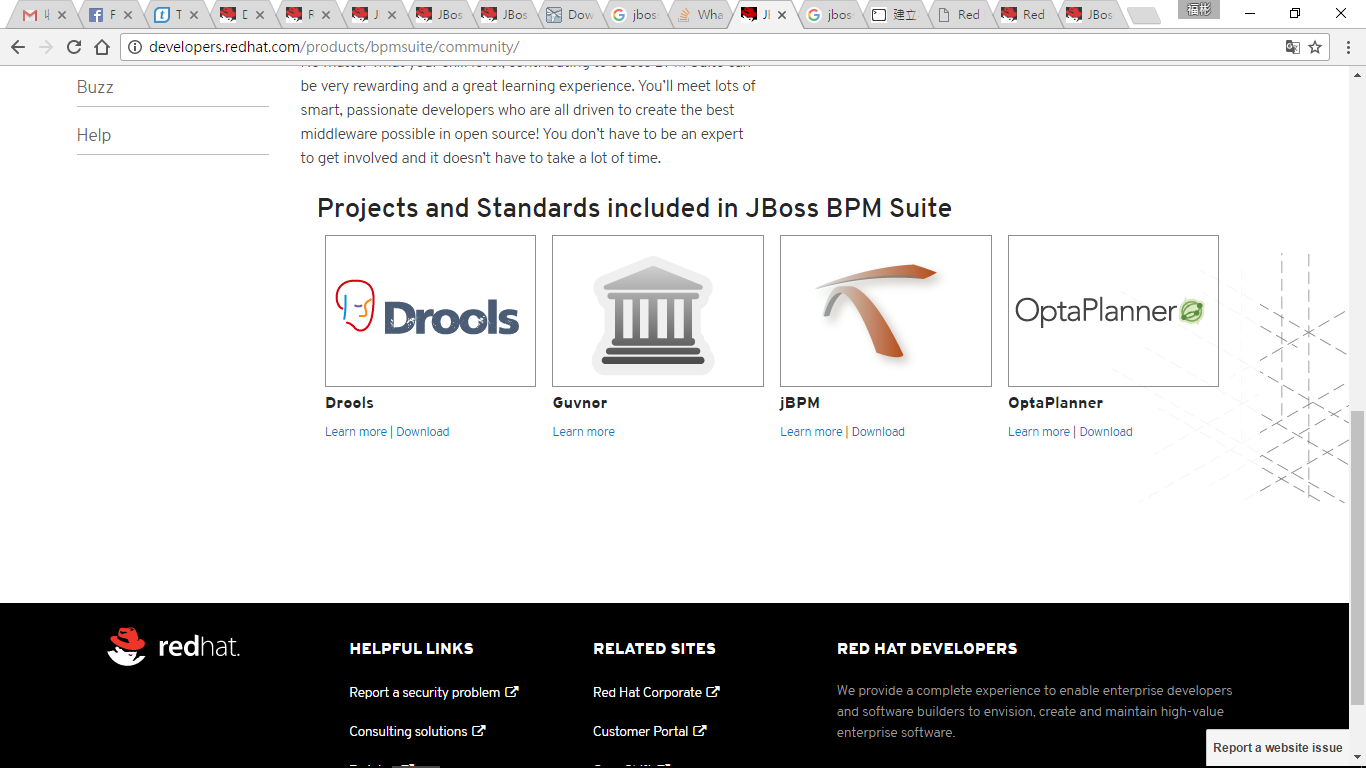This screenshot has width=1366, height=768.
Task: Click the Guvnor title text
Action: coord(580,403)
